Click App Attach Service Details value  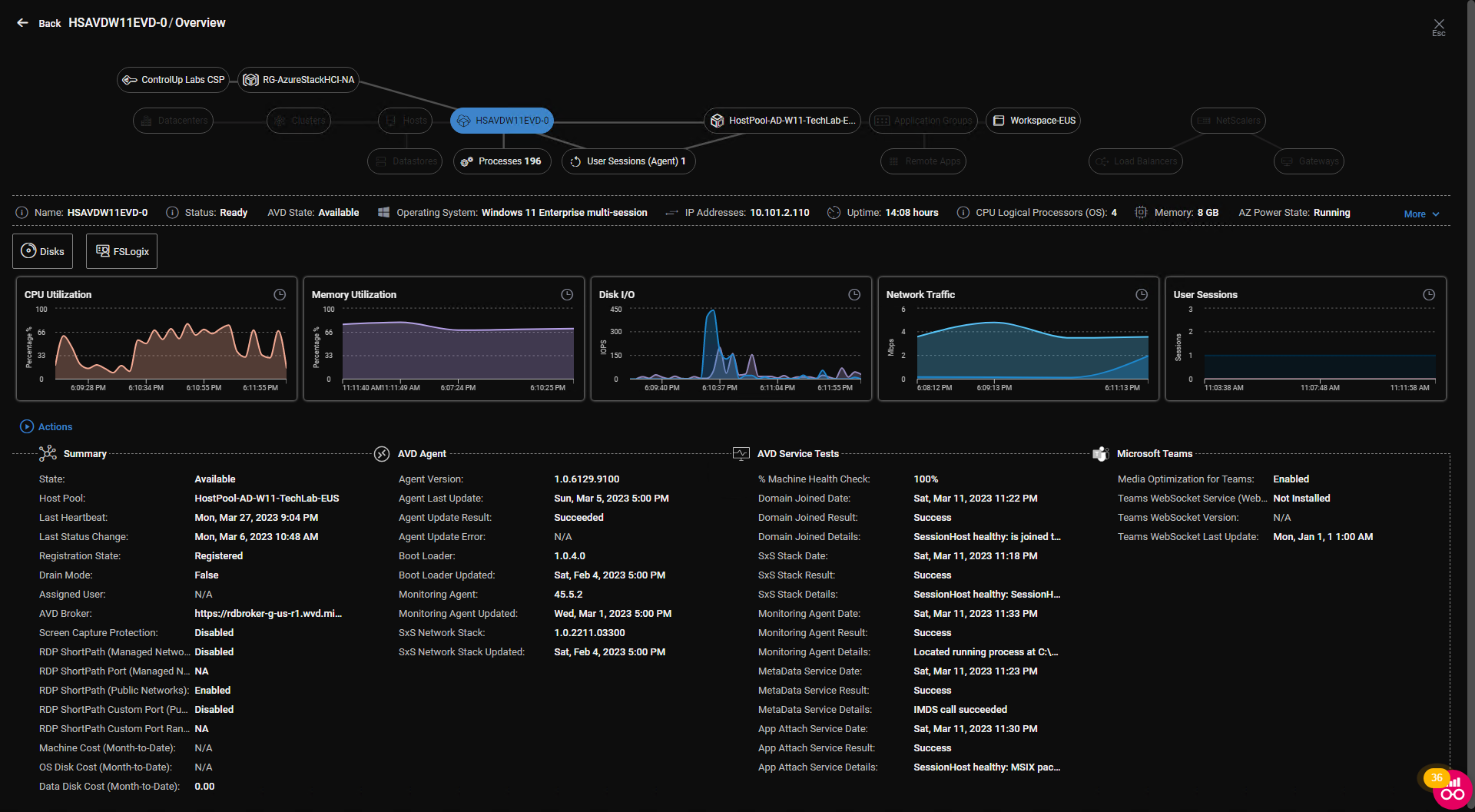coord(987,767)
